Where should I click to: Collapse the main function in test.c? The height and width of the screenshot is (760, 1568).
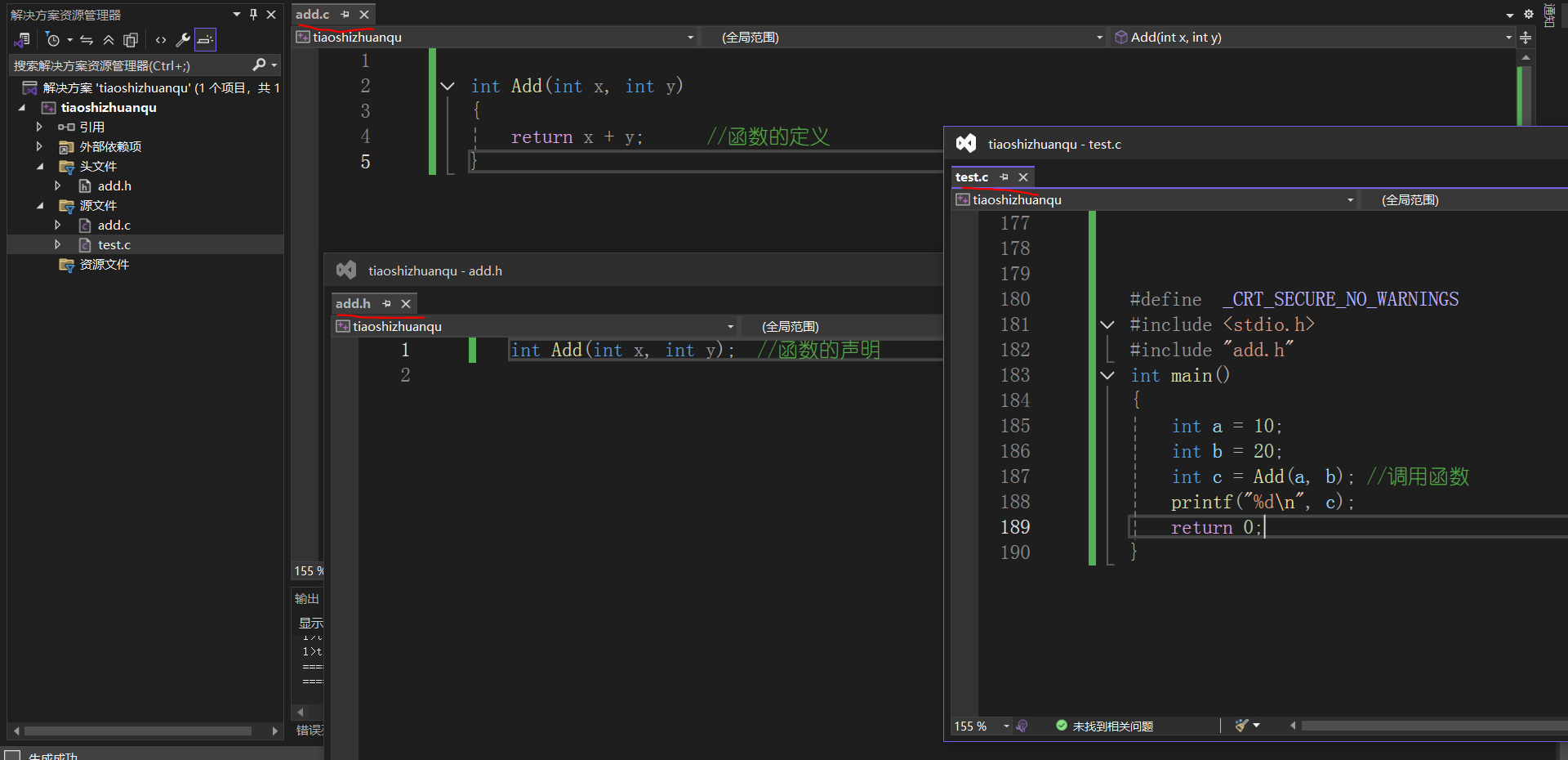tap(1107, 375)
